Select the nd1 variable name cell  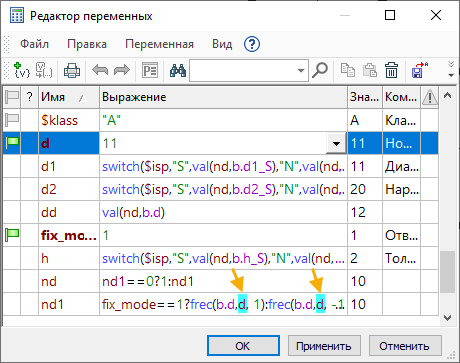coord(69,304)
